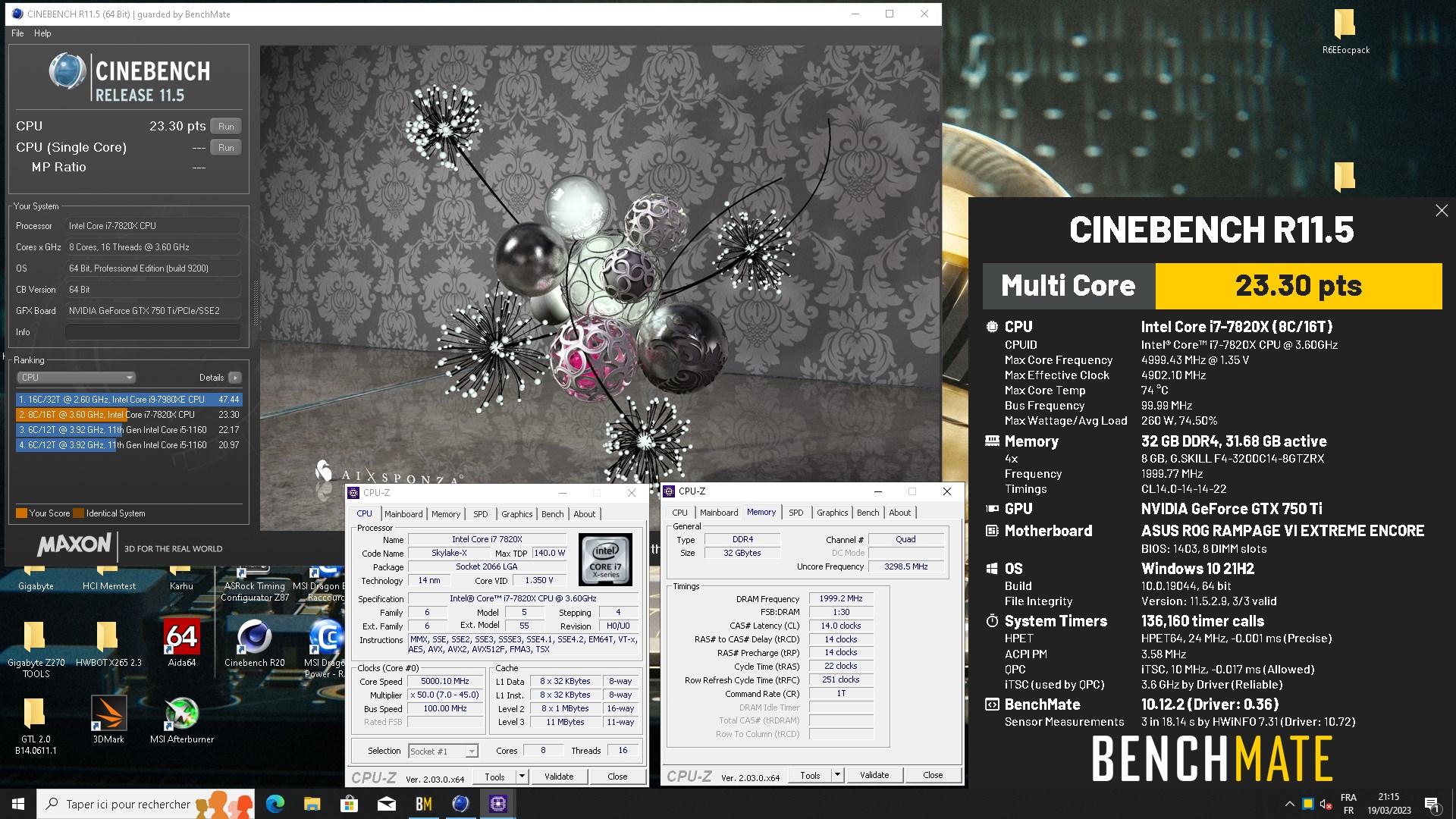This screenshot has height=819, width=1456.
Task: Click the Cinebench Release 11.5 logo
Action: [x=129, y=78]
